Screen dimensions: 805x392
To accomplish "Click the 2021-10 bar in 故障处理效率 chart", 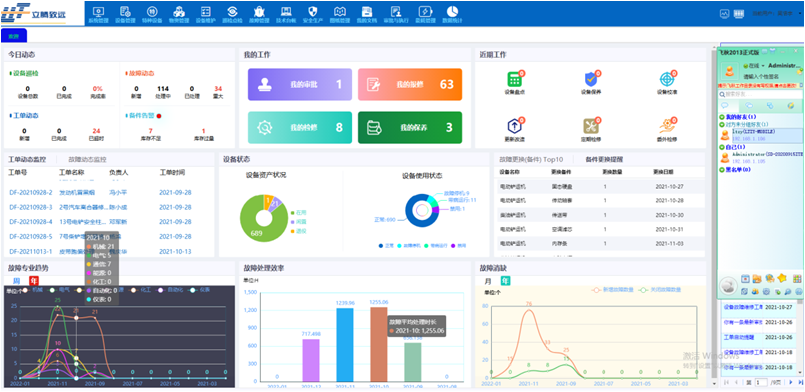I will 378,344.
